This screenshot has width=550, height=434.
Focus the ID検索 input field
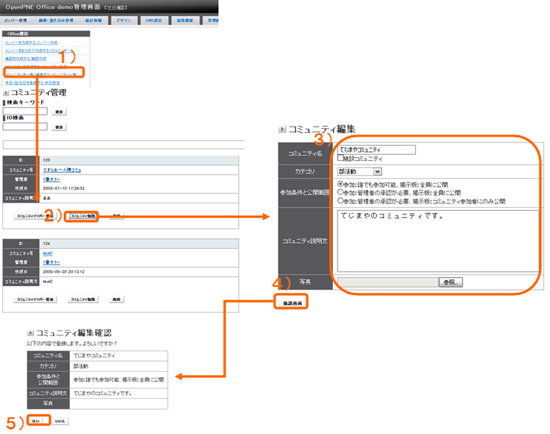(25, 126)
